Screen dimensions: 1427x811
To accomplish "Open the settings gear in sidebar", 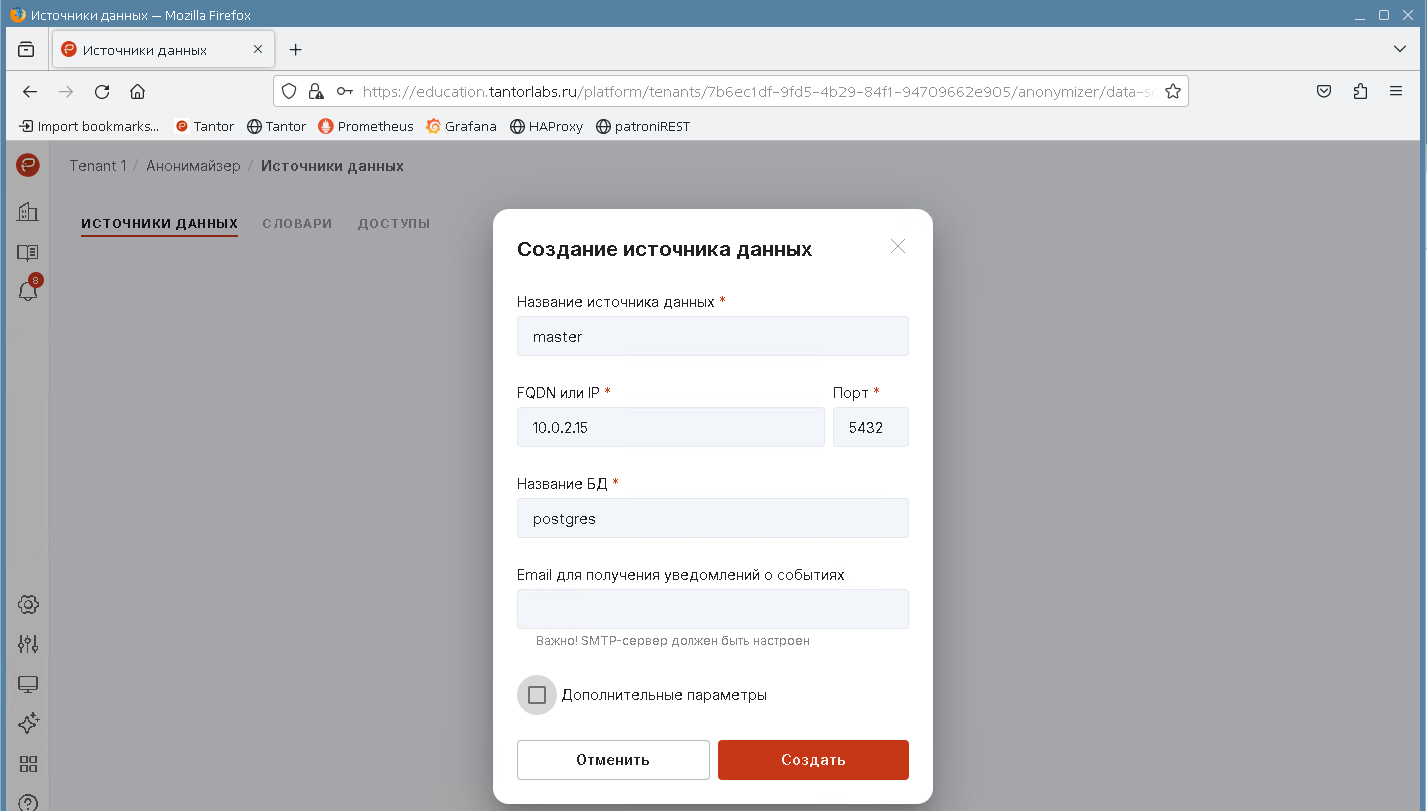I will click(28, 604).
